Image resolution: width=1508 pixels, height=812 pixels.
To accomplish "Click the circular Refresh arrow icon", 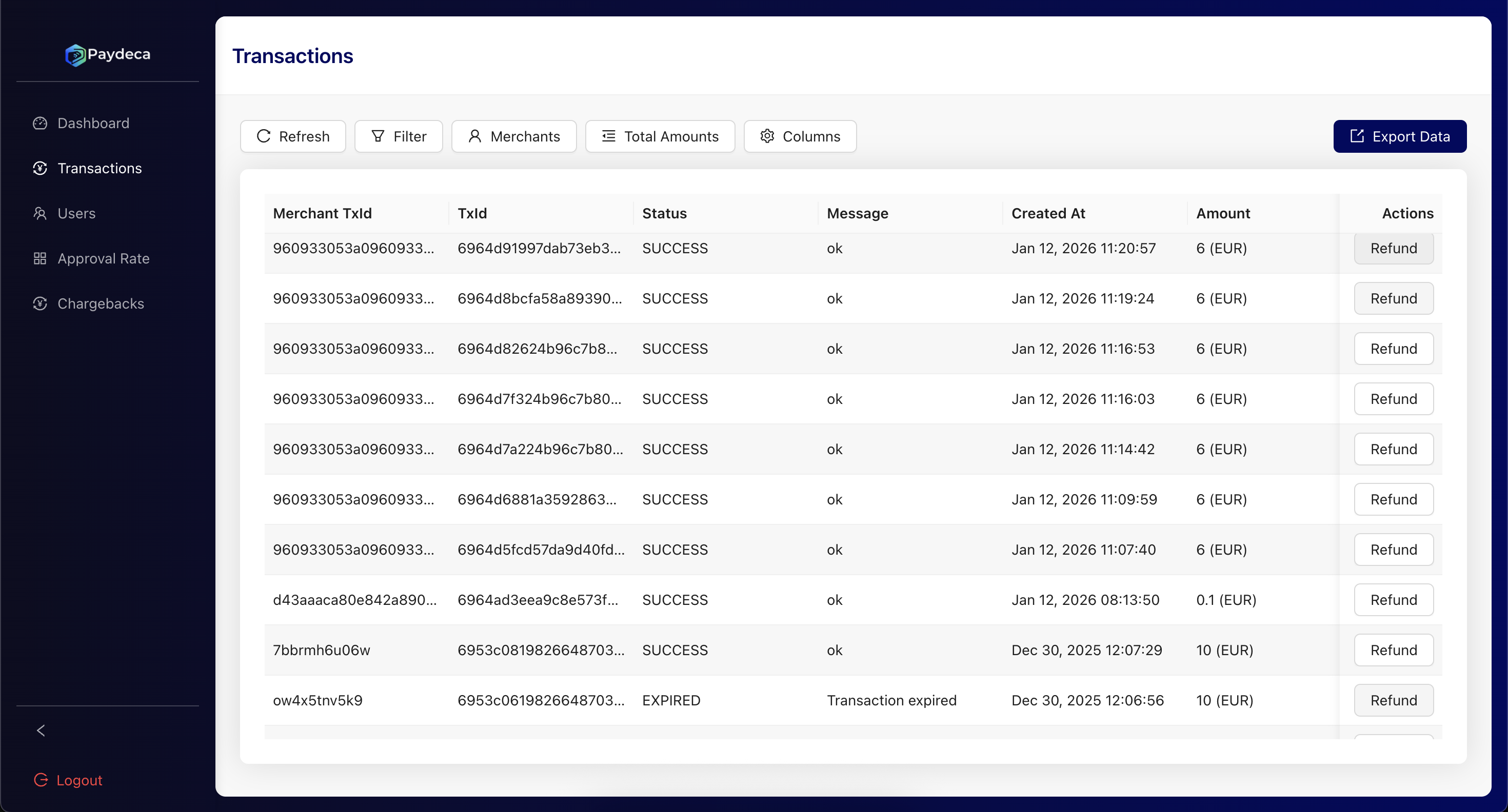I will coord(264,136).
